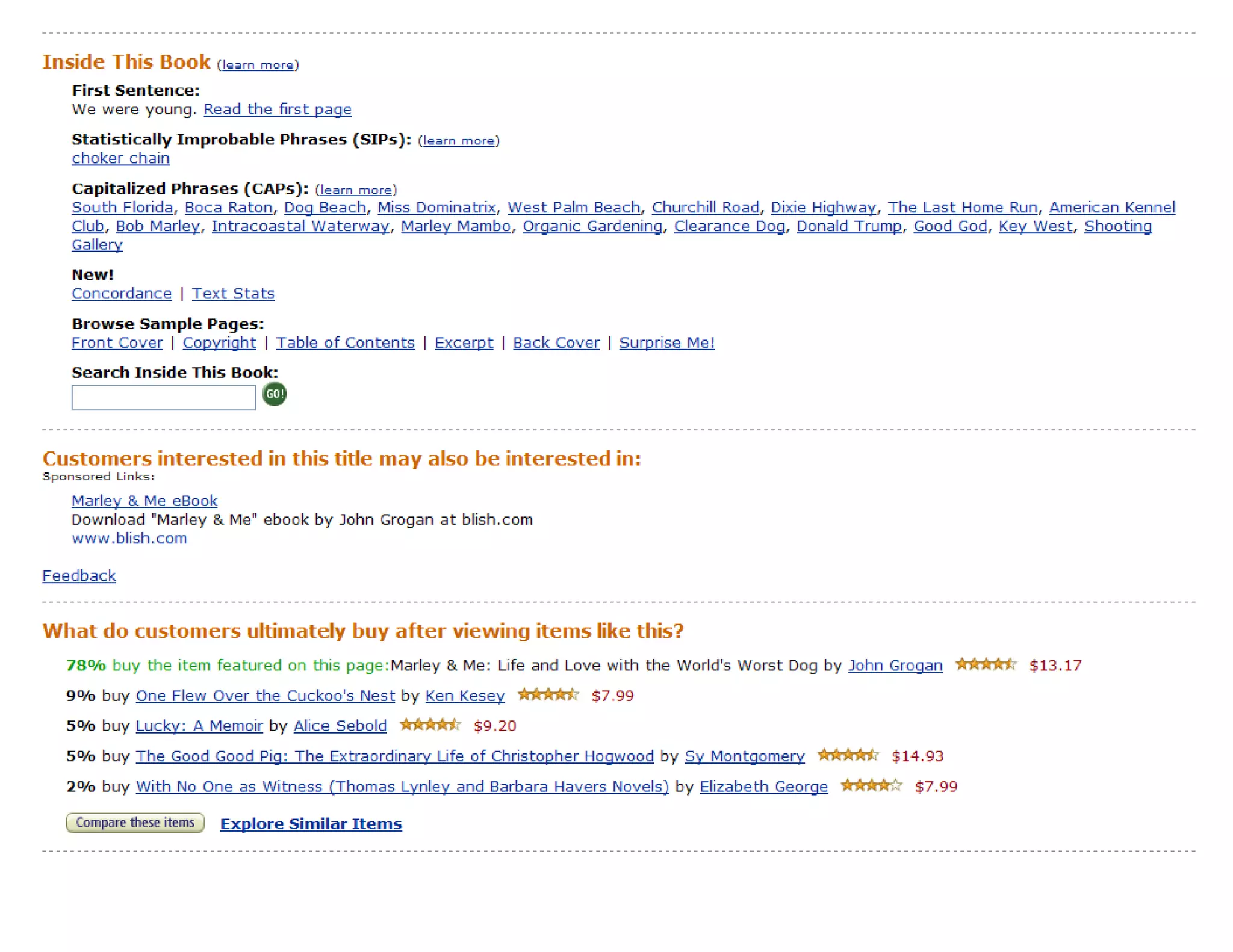
Task: Click the green GO! search button
Action: (275, 394)
